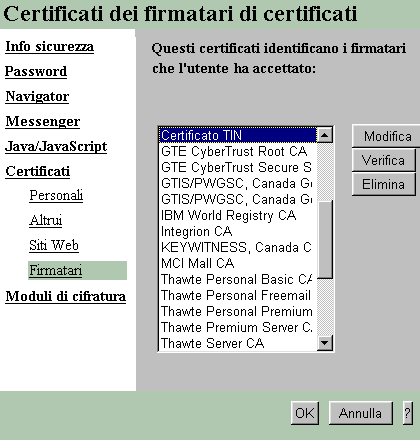Select Thawte Personal Freemail entry
Image resolution: width=420 pixels, height=440 pixels.
[238, 295]
